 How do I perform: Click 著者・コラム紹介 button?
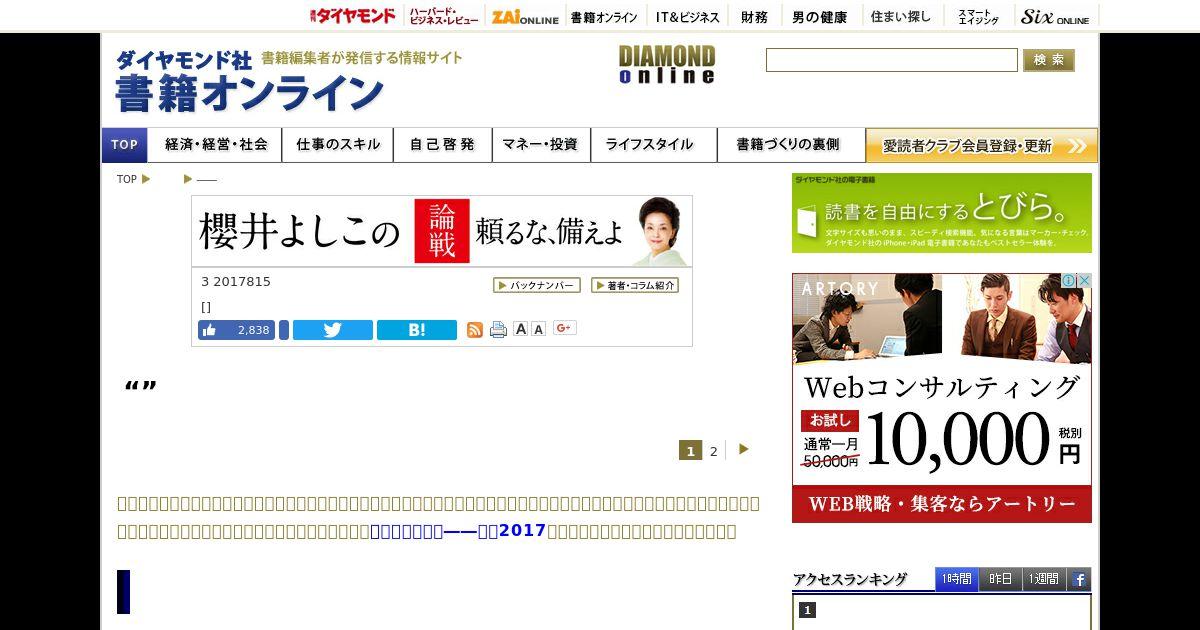pyautogui.click(x=635, y=285)
